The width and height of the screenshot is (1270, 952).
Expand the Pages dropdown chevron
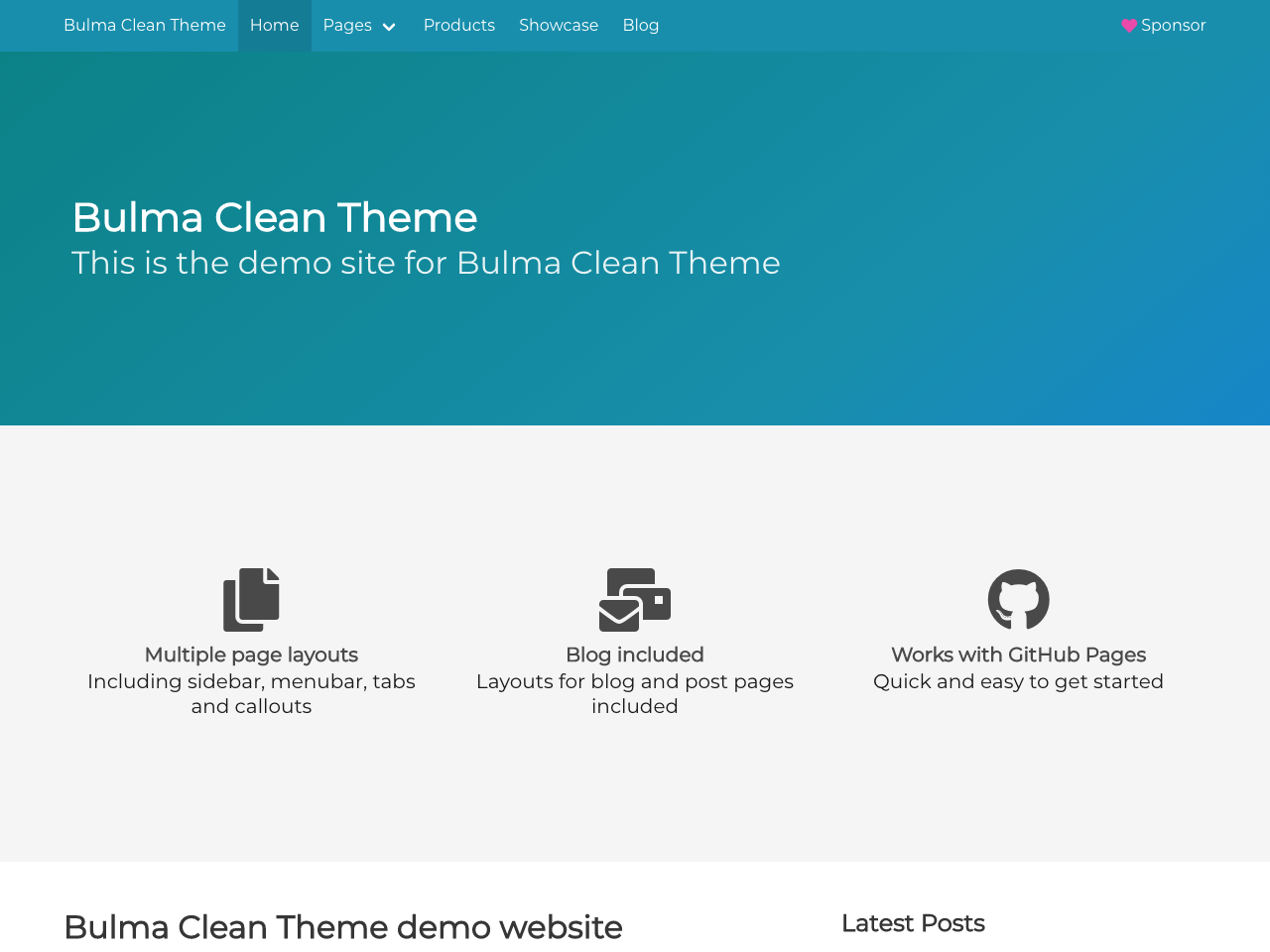coord(387,24)
